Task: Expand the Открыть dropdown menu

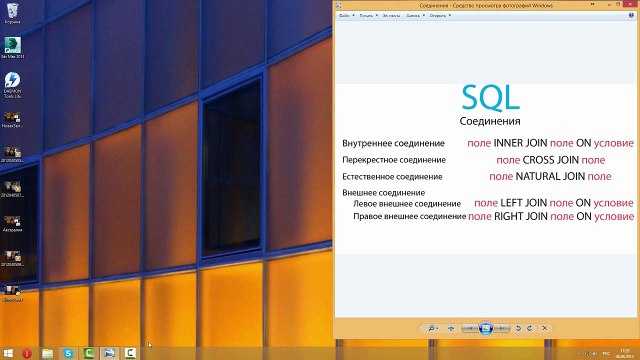Action: (x=440, y=16)
